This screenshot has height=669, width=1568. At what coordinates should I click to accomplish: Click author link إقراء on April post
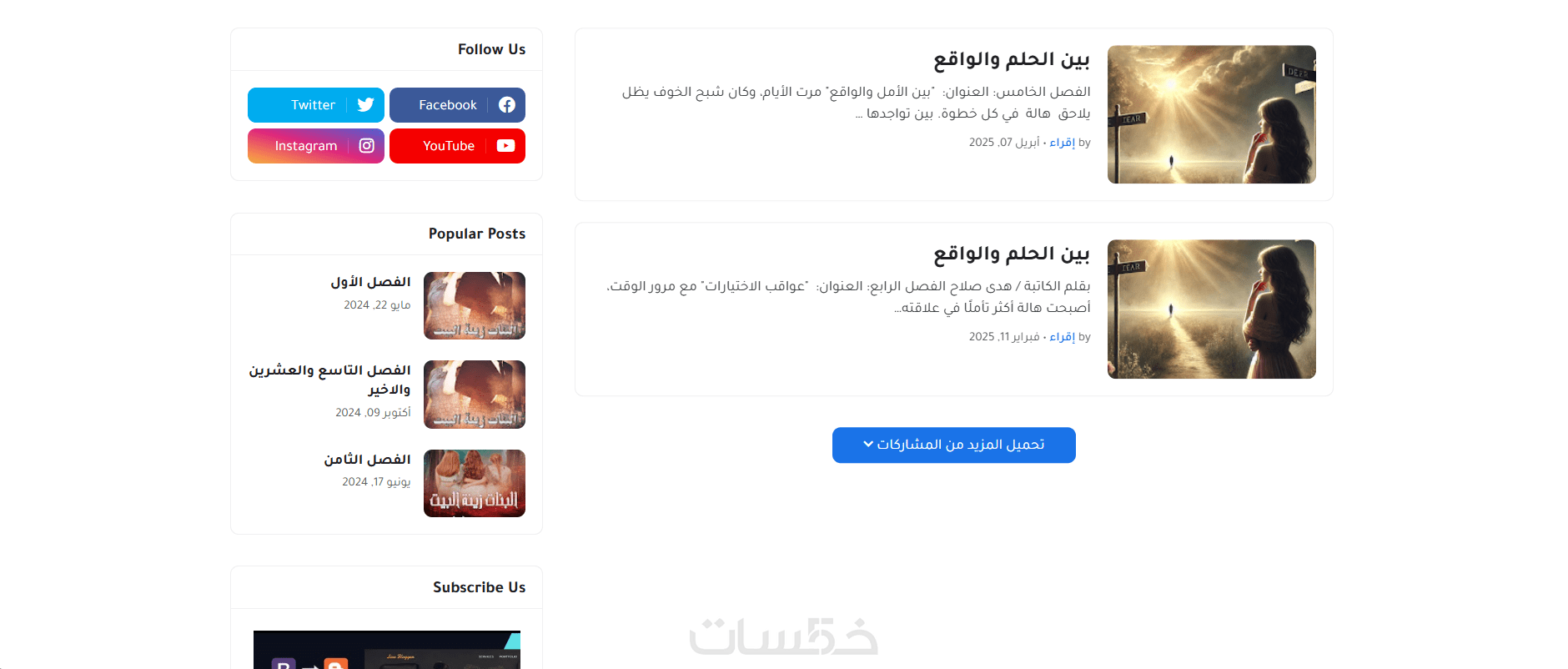pos(1062,143)
